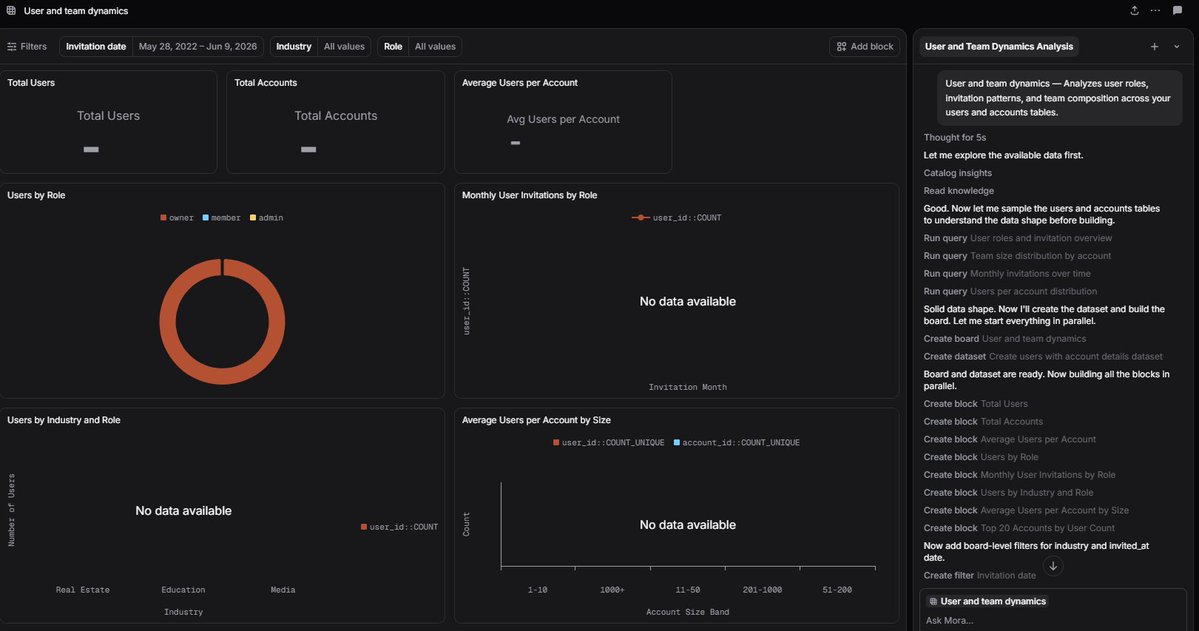
Task: Open Create board User and team dynamics step
Action: point(1005,339)
